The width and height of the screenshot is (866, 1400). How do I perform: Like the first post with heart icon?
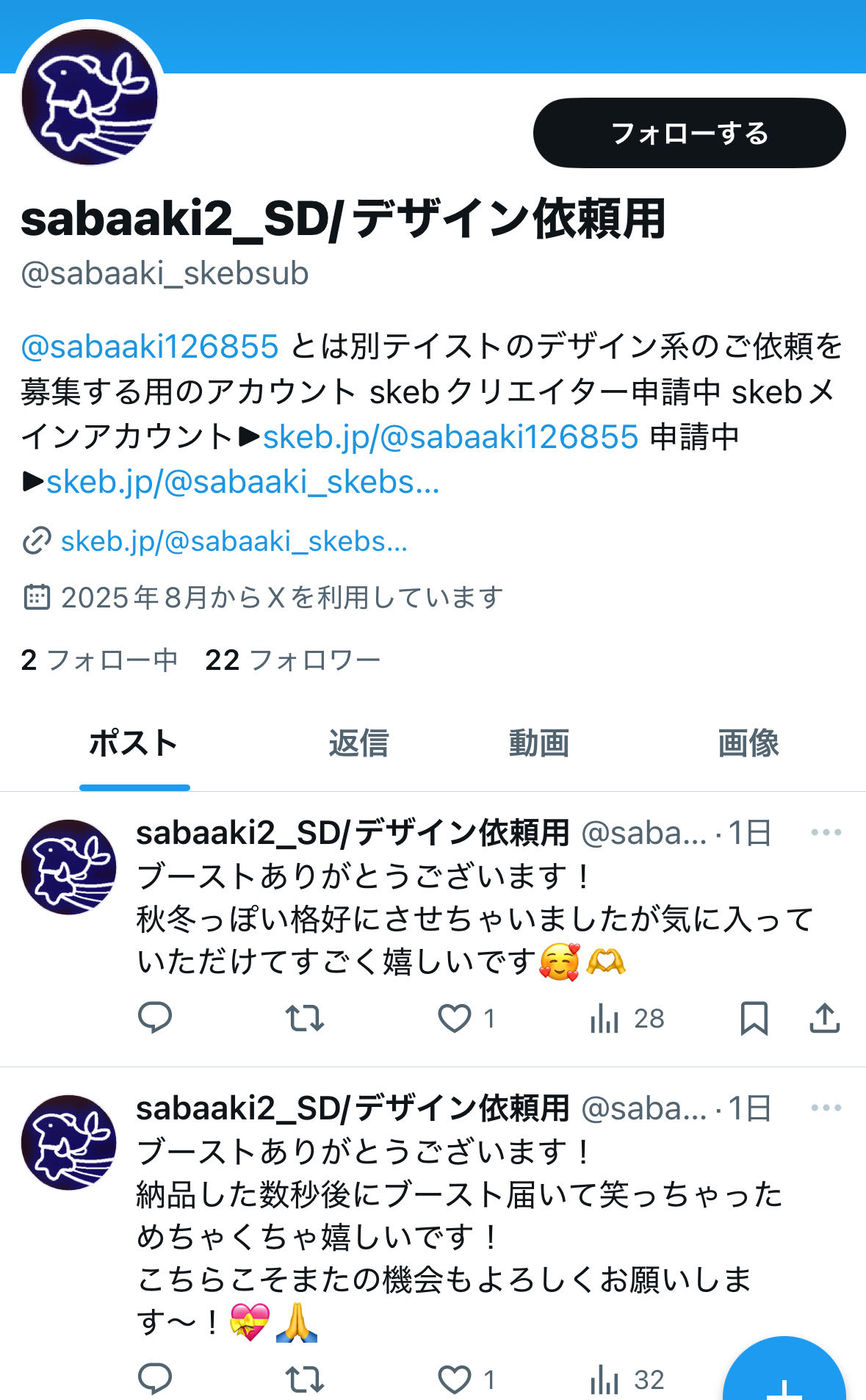point(455,1018)
